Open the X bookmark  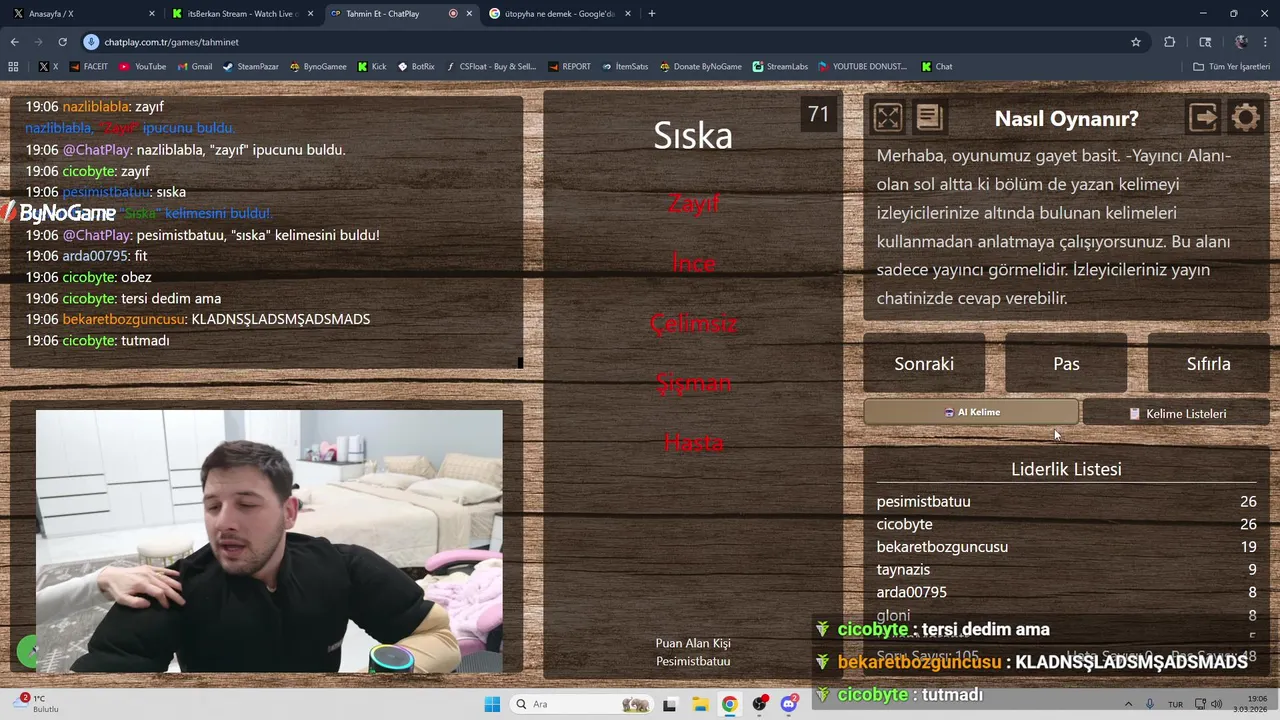[x=49, y=67]
